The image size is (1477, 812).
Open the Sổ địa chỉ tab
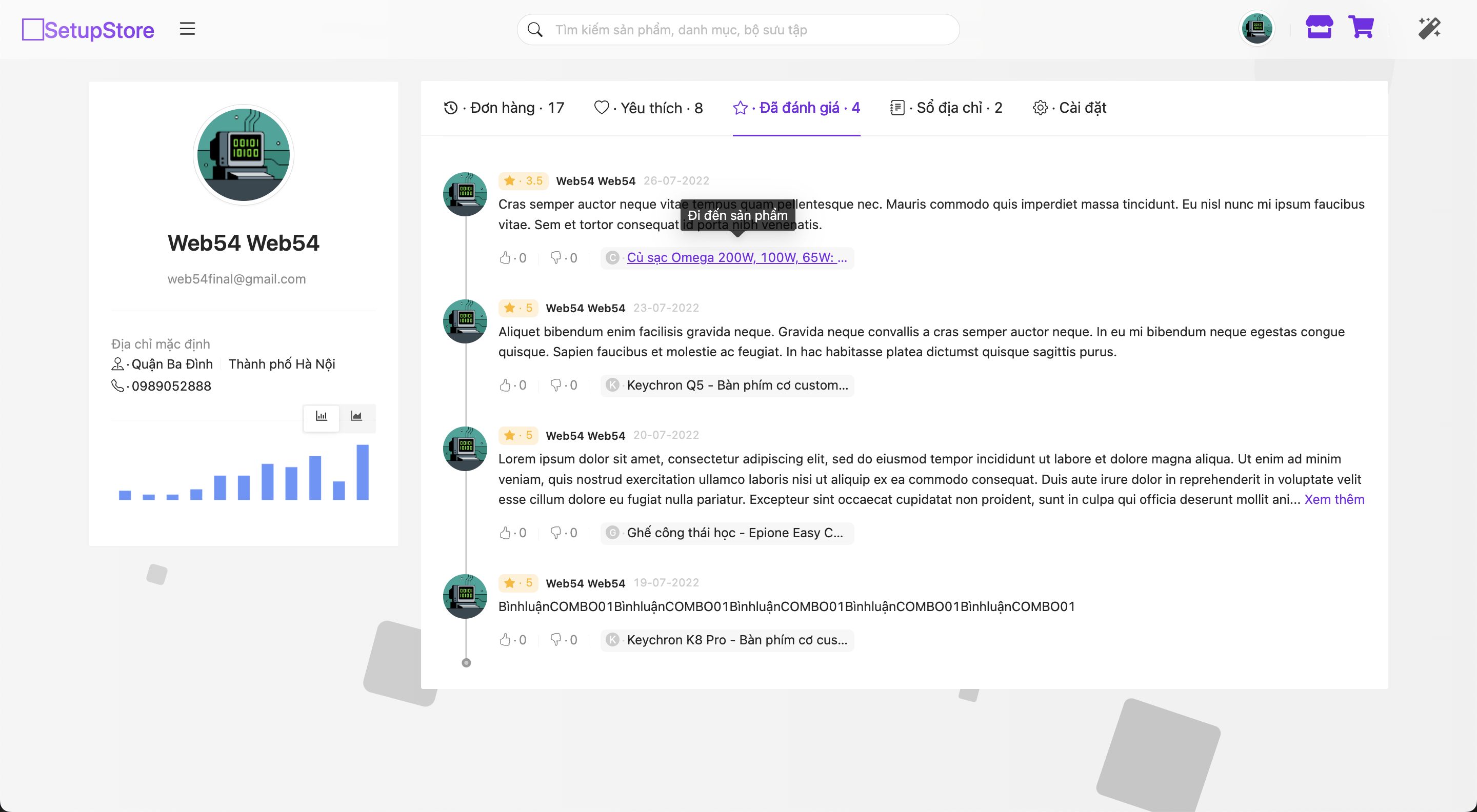(x=946, y=108)
